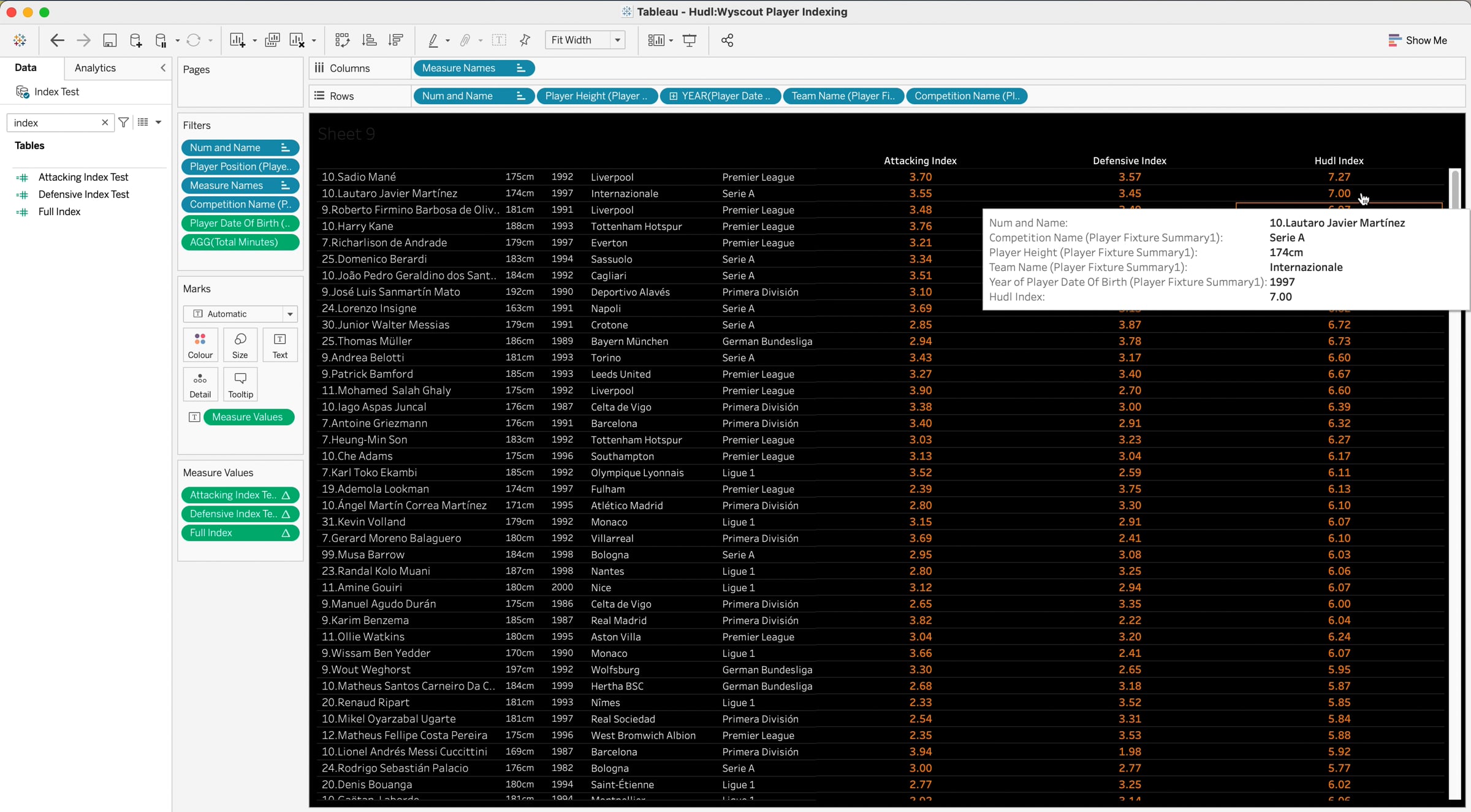
Task: Click the New Data Source icon
Action: pos(135,40)
